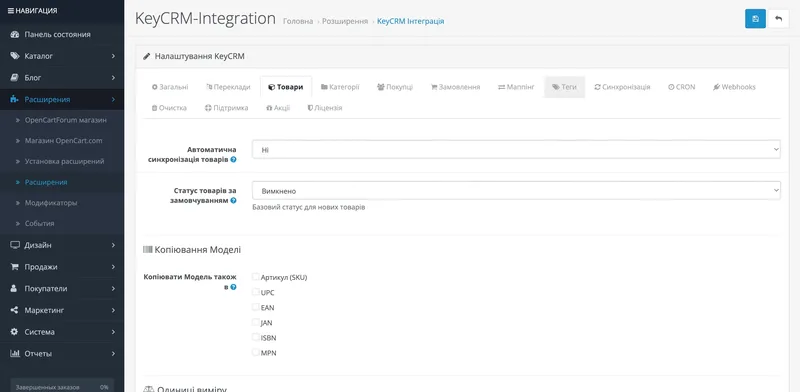Click the share icon beside Маркетинг

(x=15, y=310)
